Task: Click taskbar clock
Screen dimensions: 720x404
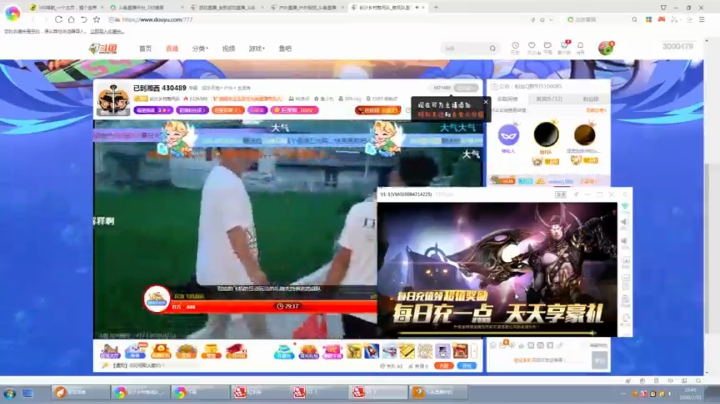Action: tap(690, 393)
